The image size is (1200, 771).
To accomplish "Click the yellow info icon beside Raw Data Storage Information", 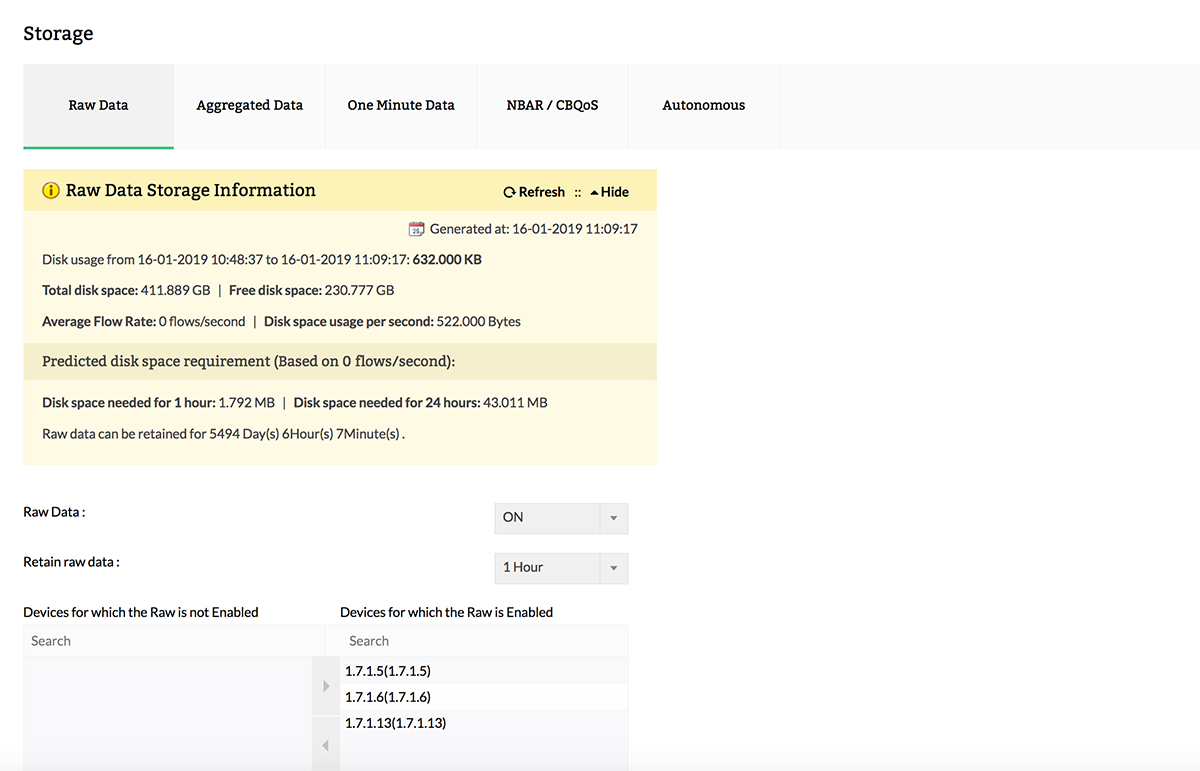I will tap(51, 190).
